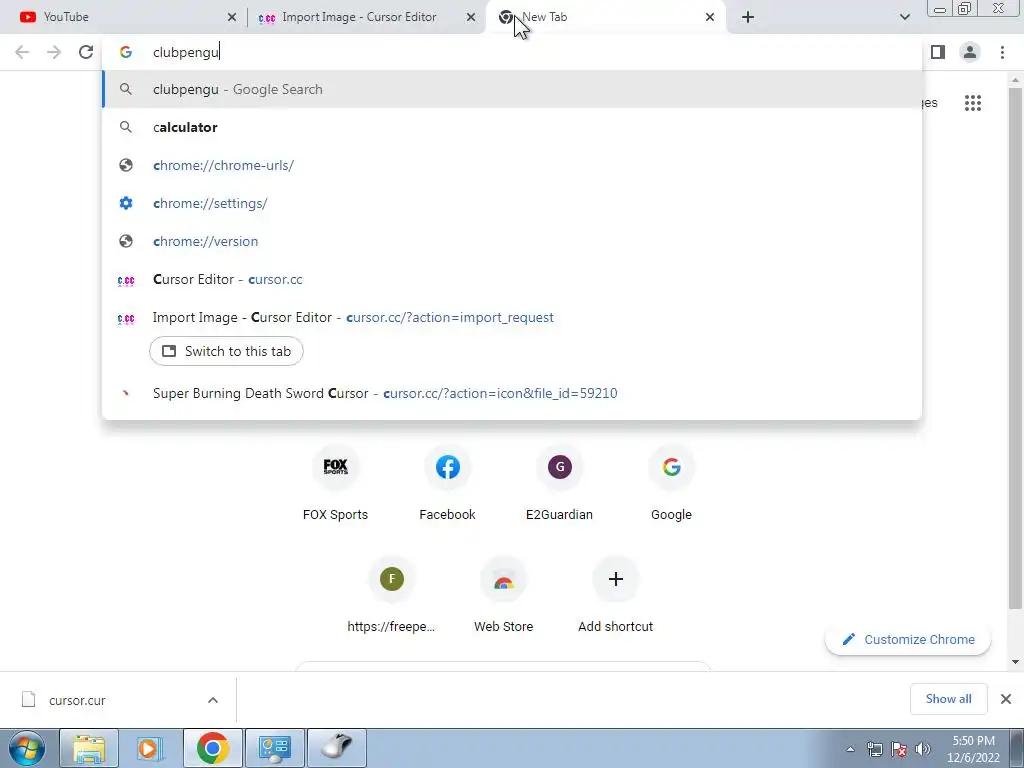Open Chrome's three-dot menu
The height and width of the screenshot is (768, 1024).
pyautogui.click(x=1002, y=52)
